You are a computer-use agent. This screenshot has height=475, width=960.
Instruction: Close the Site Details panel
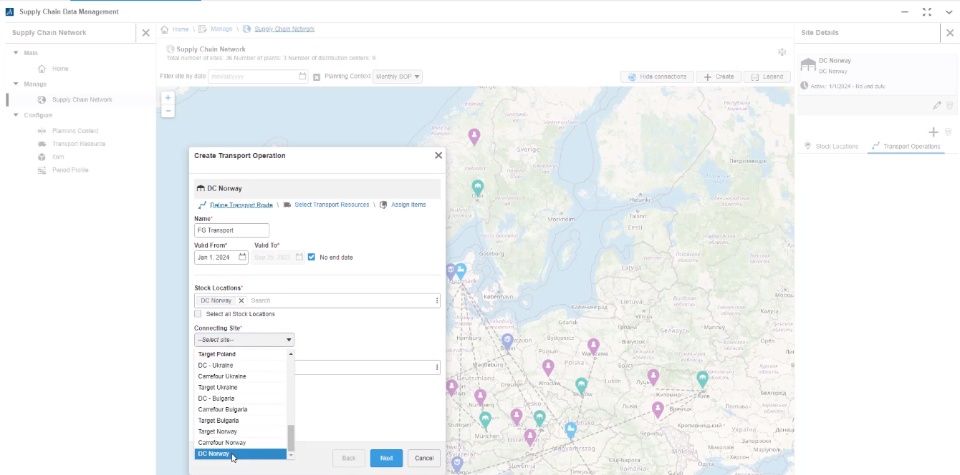(x=950, y=32)
